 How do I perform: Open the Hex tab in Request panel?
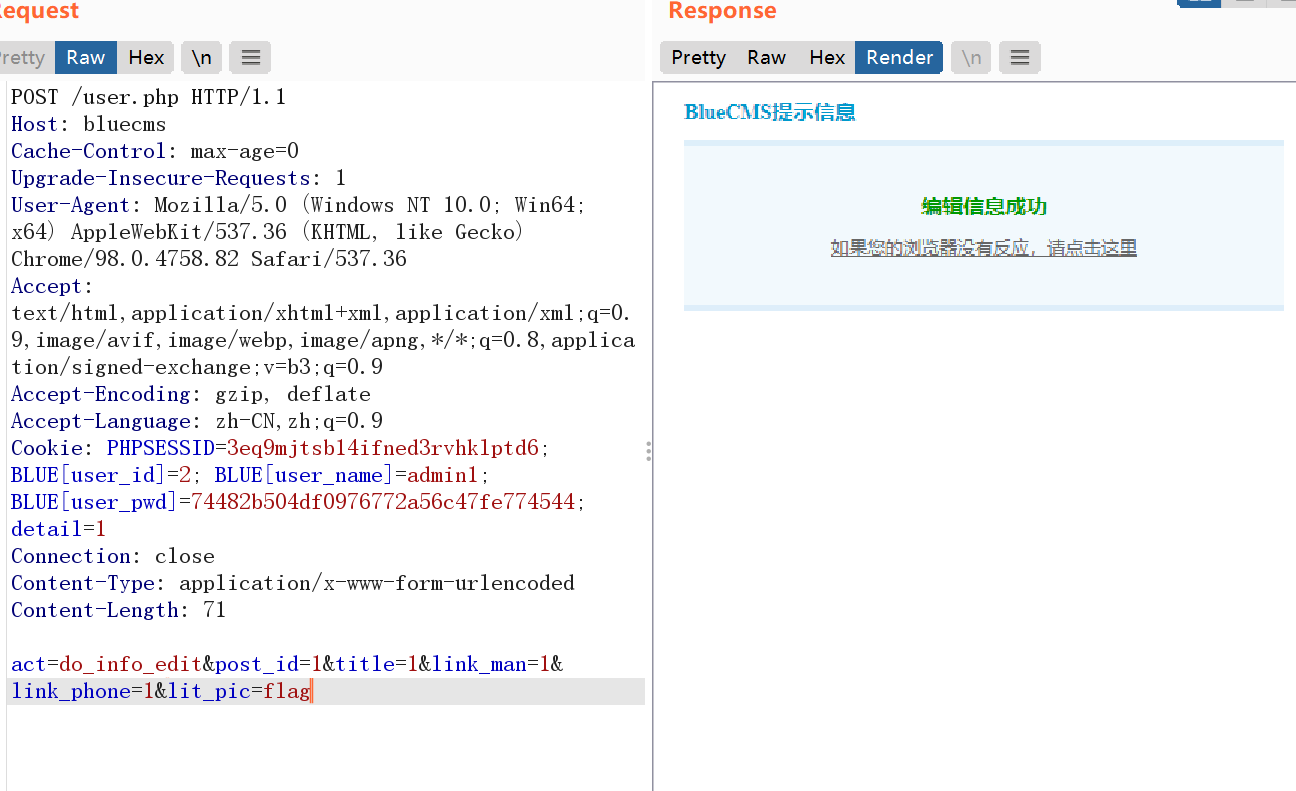point(146,57)
